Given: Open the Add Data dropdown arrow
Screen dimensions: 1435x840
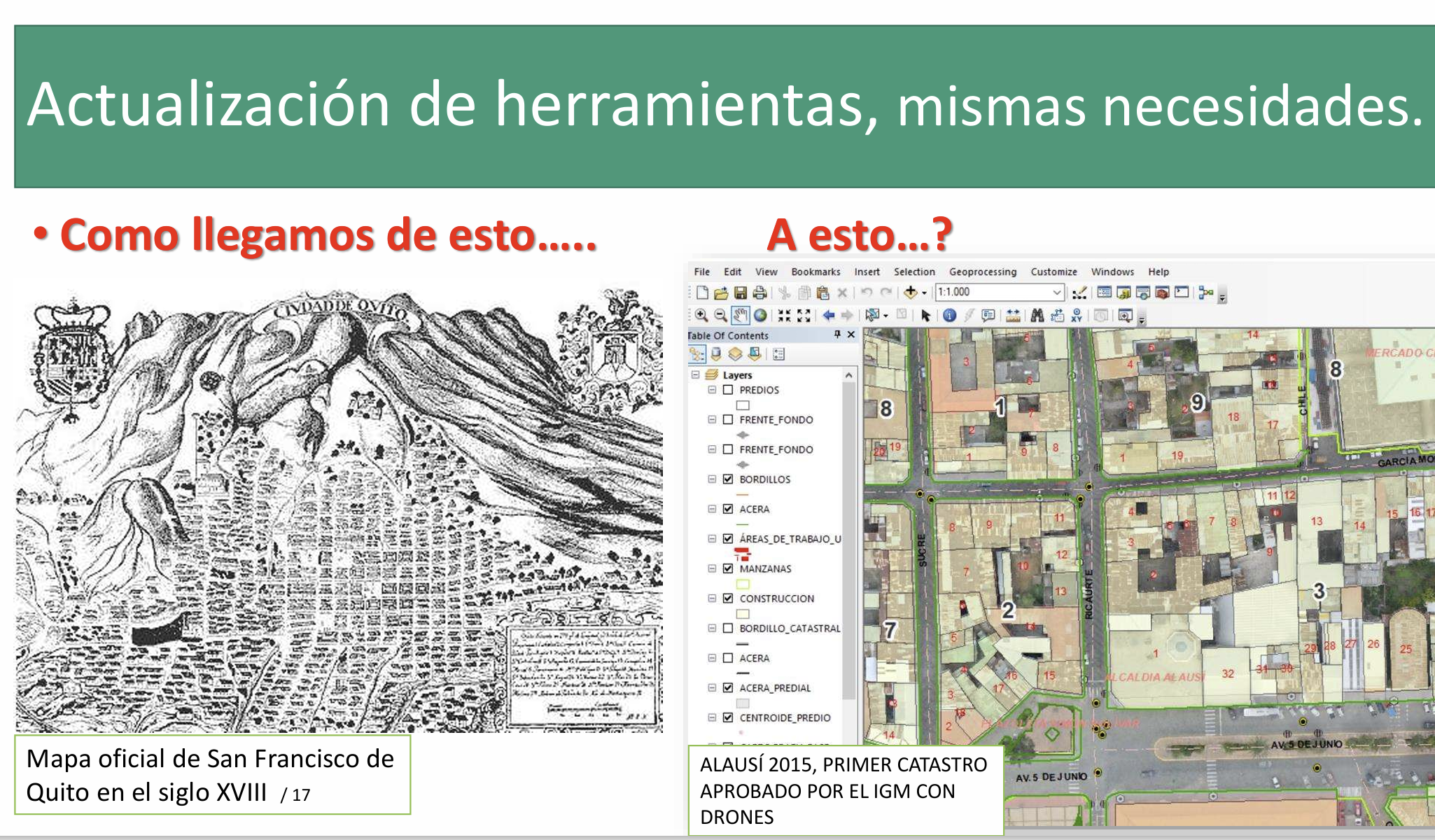Looking at the screenshot, I should click(x=924, y=293).
